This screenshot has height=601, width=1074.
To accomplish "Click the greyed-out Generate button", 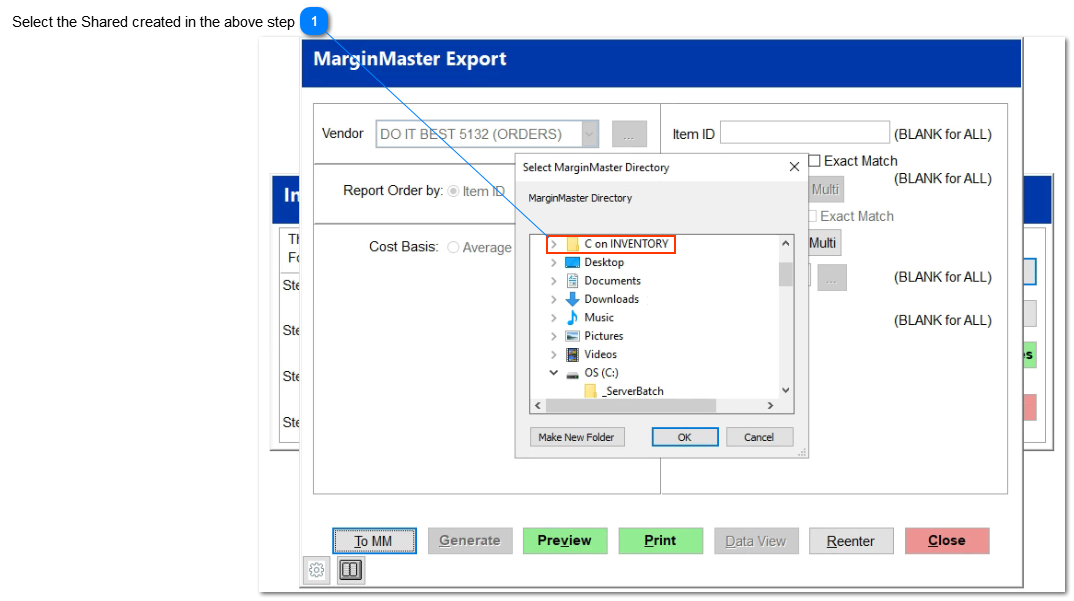I will point(470,541).
